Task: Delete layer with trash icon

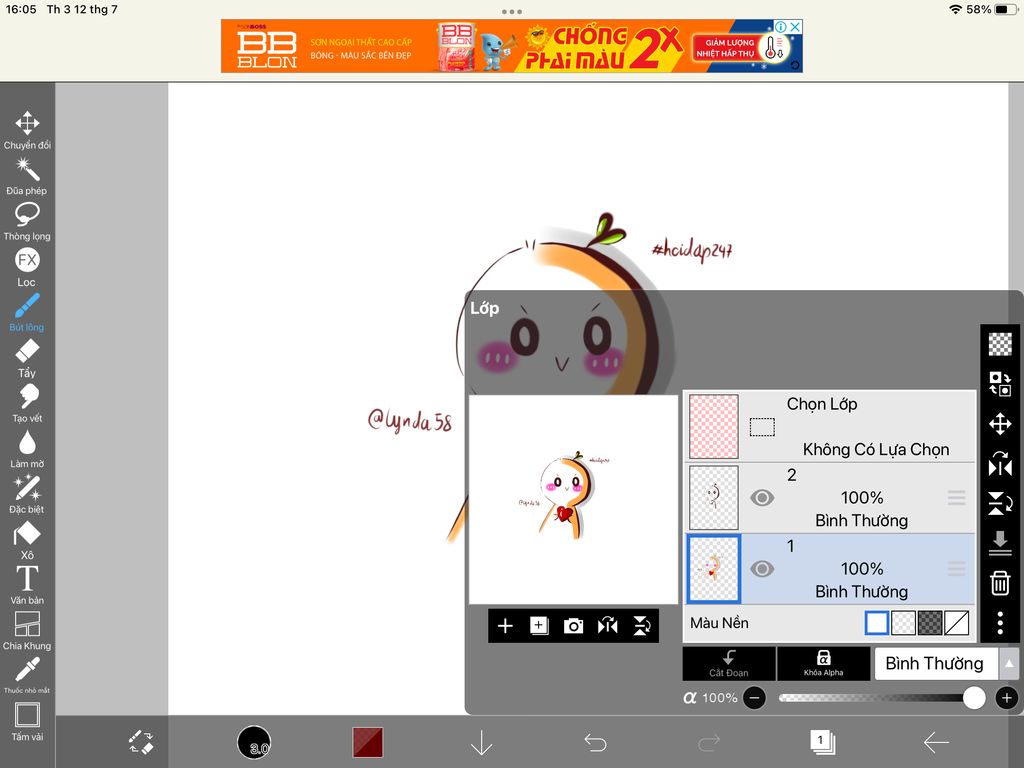Action: pos(1000,583)
